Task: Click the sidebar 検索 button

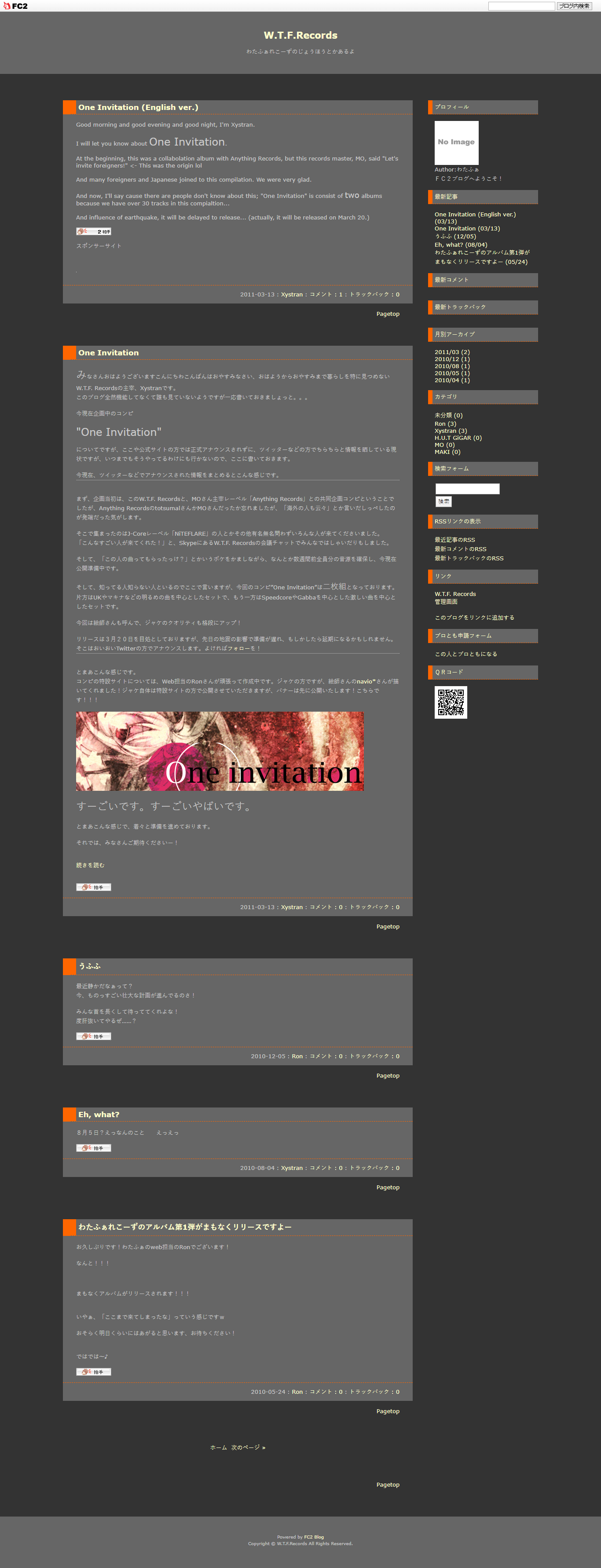Action: coord(443,501)
